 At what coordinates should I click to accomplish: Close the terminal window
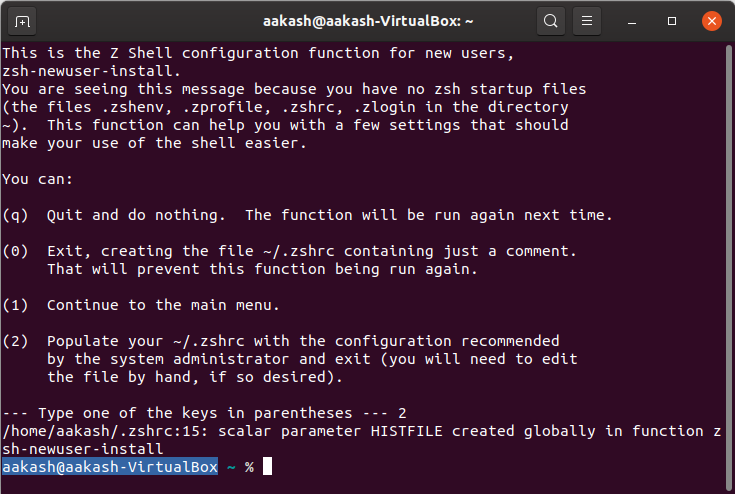click(709, 20)
